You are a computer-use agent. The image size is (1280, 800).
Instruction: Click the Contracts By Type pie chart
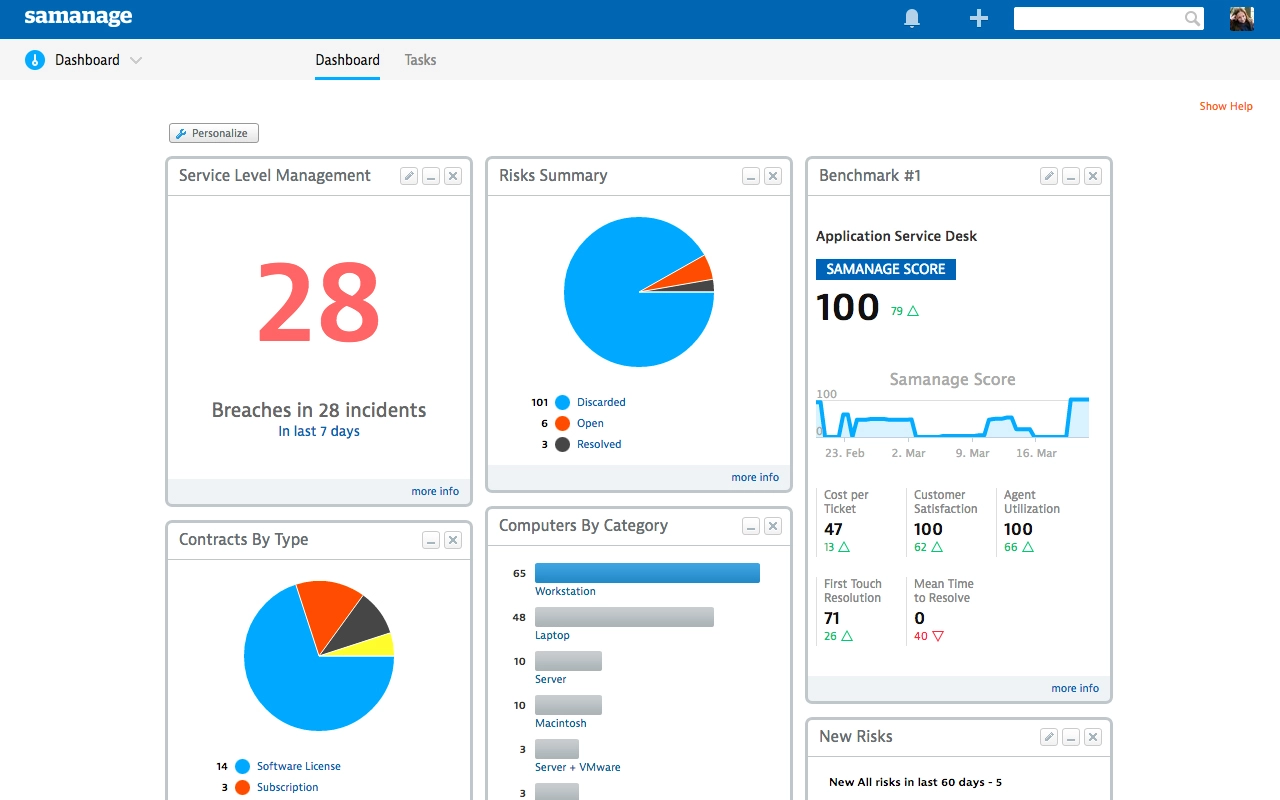(319, 656)
